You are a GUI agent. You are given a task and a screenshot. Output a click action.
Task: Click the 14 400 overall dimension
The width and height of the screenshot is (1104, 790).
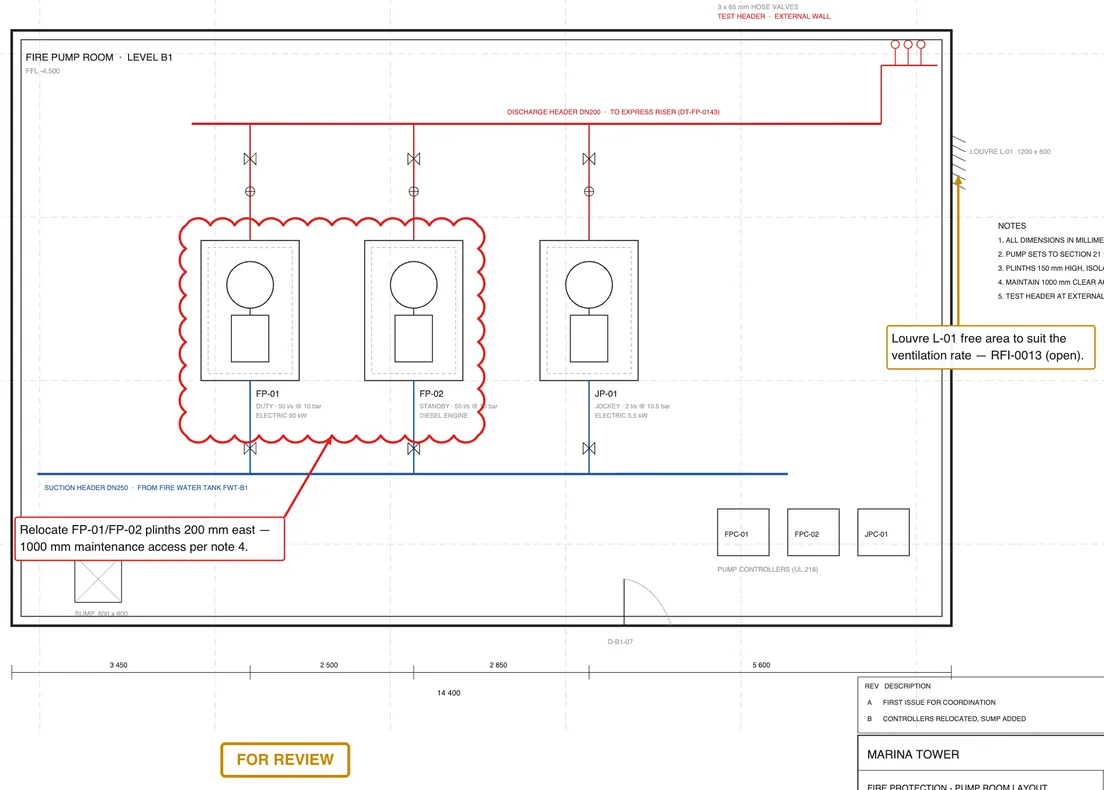pos(448,694)
